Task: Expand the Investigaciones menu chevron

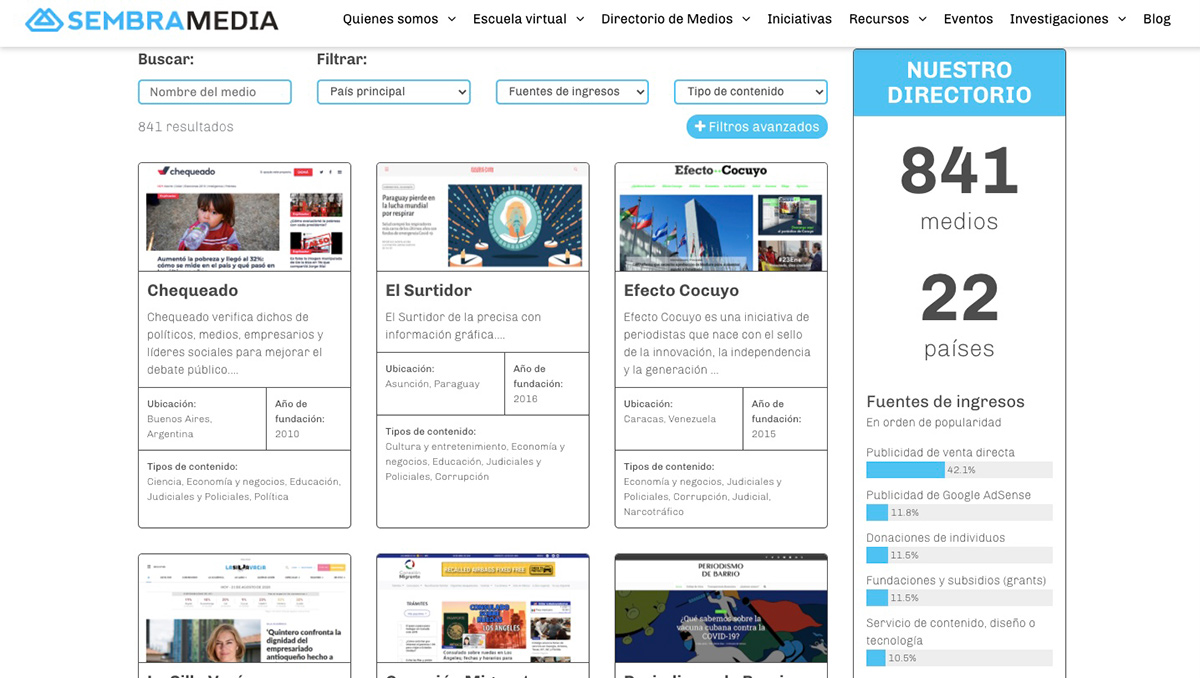Action: [x=1123, y=19]
